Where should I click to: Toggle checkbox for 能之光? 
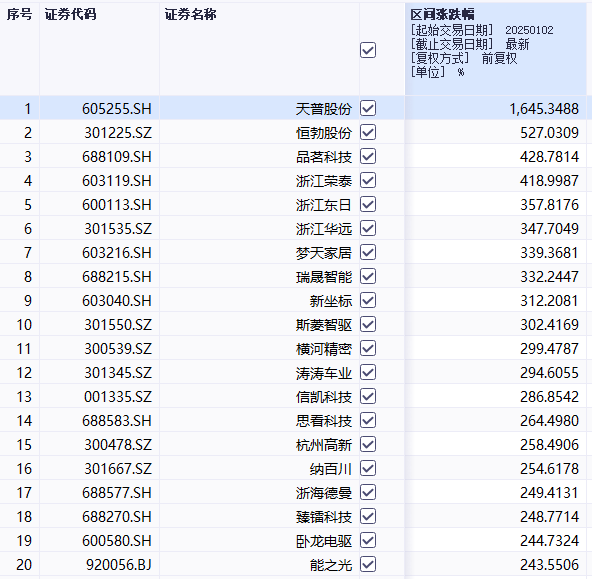[x=368, y=565]
